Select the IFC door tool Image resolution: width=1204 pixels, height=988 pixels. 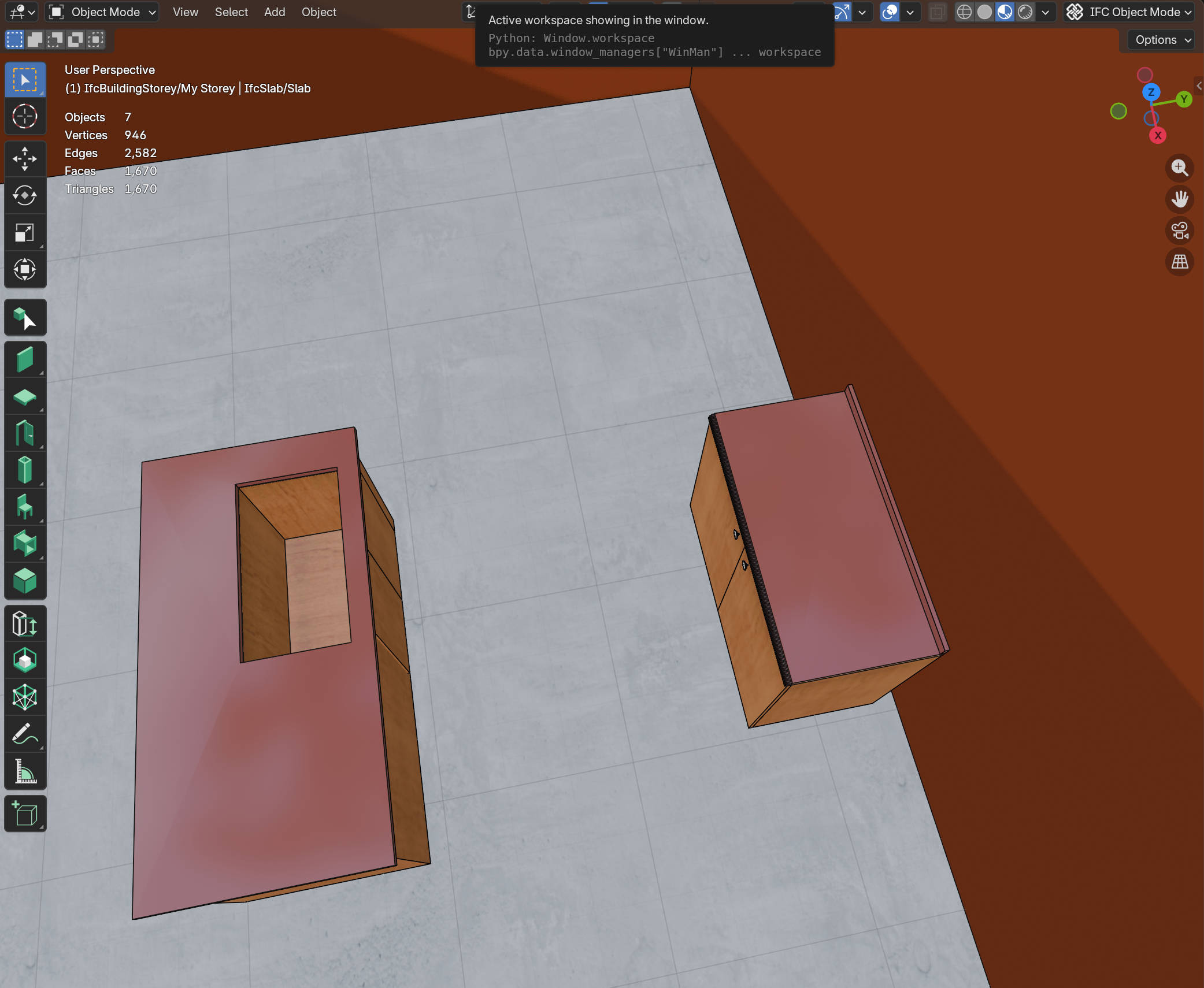tap(25, 433)
